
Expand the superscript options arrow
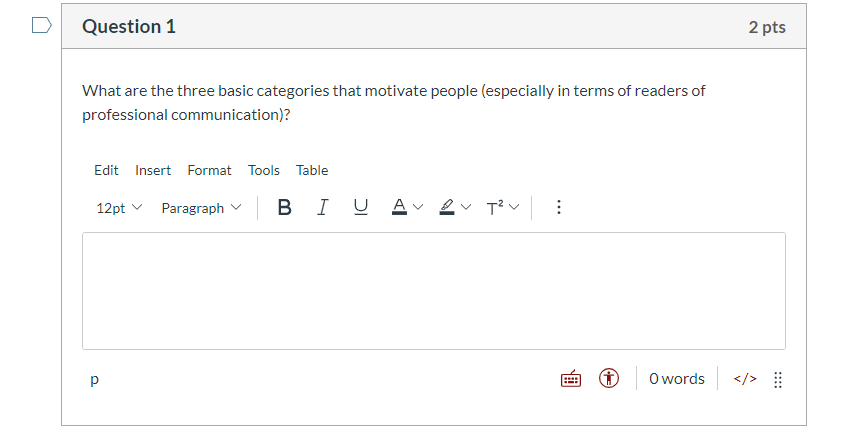pos(514,207)
